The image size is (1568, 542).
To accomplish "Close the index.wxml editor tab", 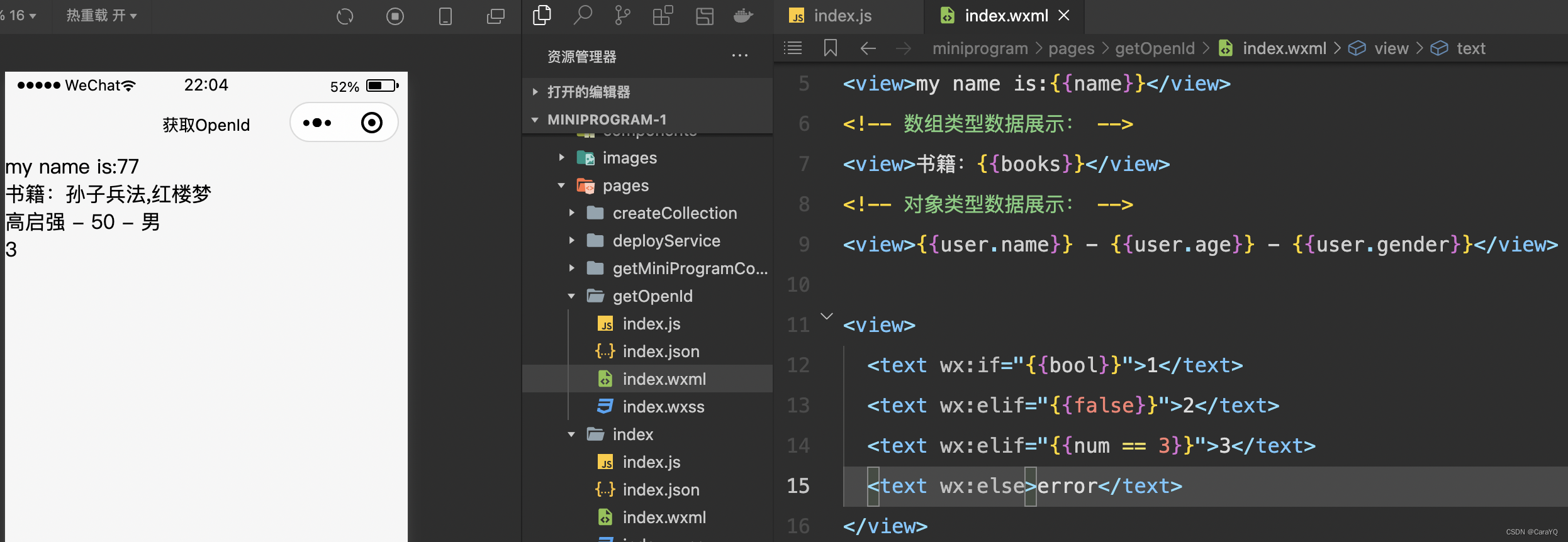I will pos(1064,15).
